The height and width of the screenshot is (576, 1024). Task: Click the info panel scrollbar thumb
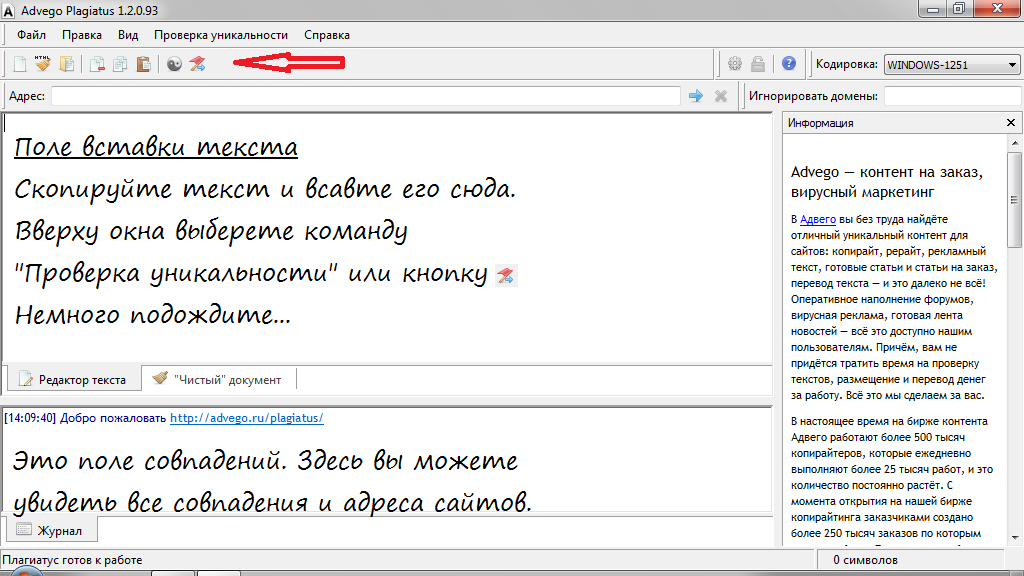(x=1014, y=200)
